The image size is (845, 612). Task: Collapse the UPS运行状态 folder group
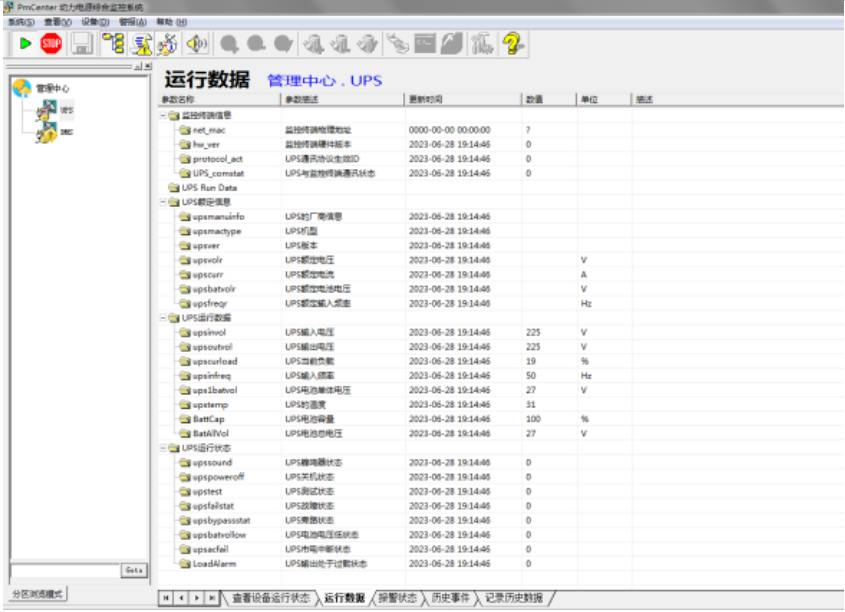164,448
